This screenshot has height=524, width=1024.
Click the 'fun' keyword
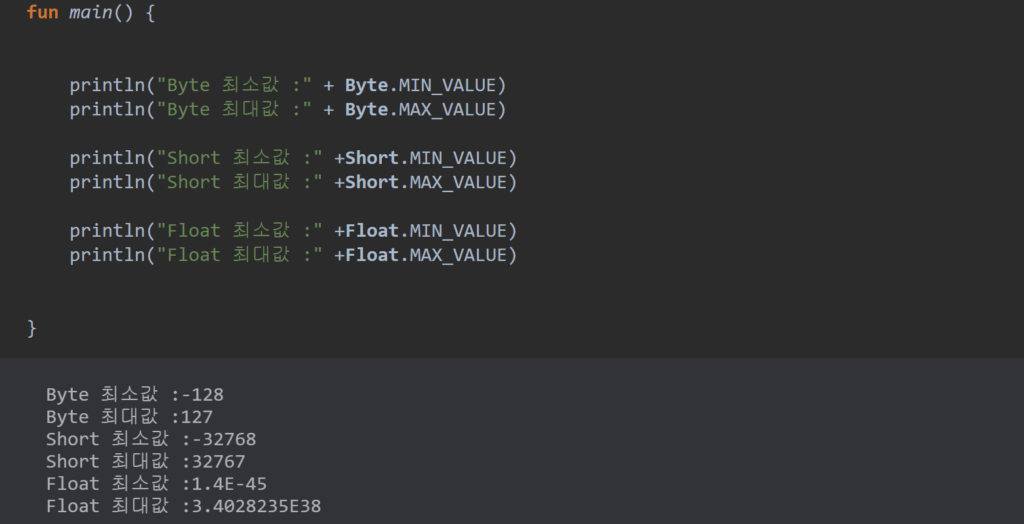tap(42, 14)
